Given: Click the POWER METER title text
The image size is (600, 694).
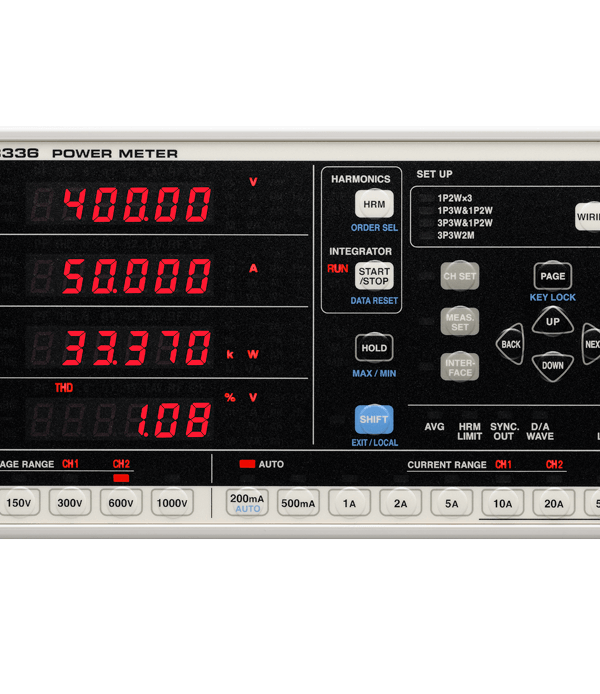Looking at the screenshot, I should pyautogui.click(x=115, y=154).
